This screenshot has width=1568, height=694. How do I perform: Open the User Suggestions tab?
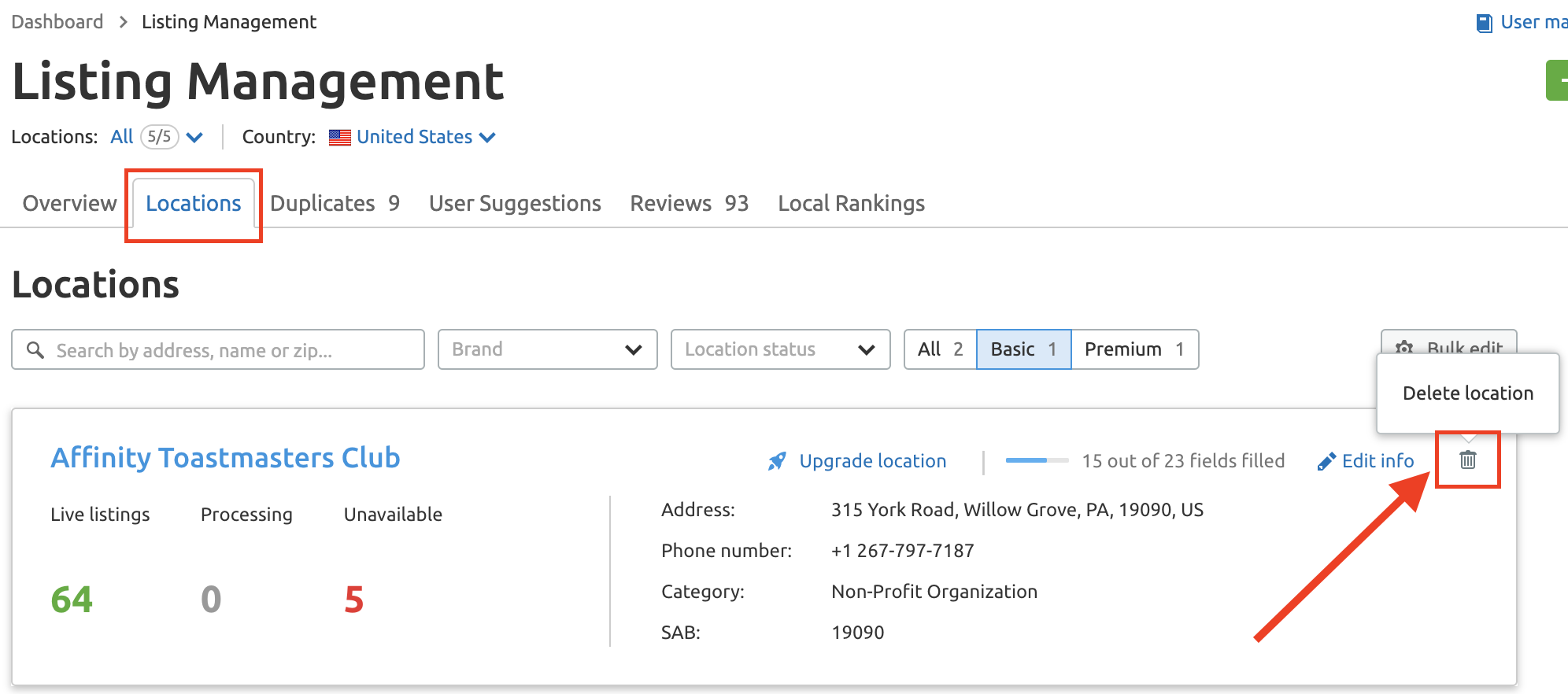click(x=515, y=203)
